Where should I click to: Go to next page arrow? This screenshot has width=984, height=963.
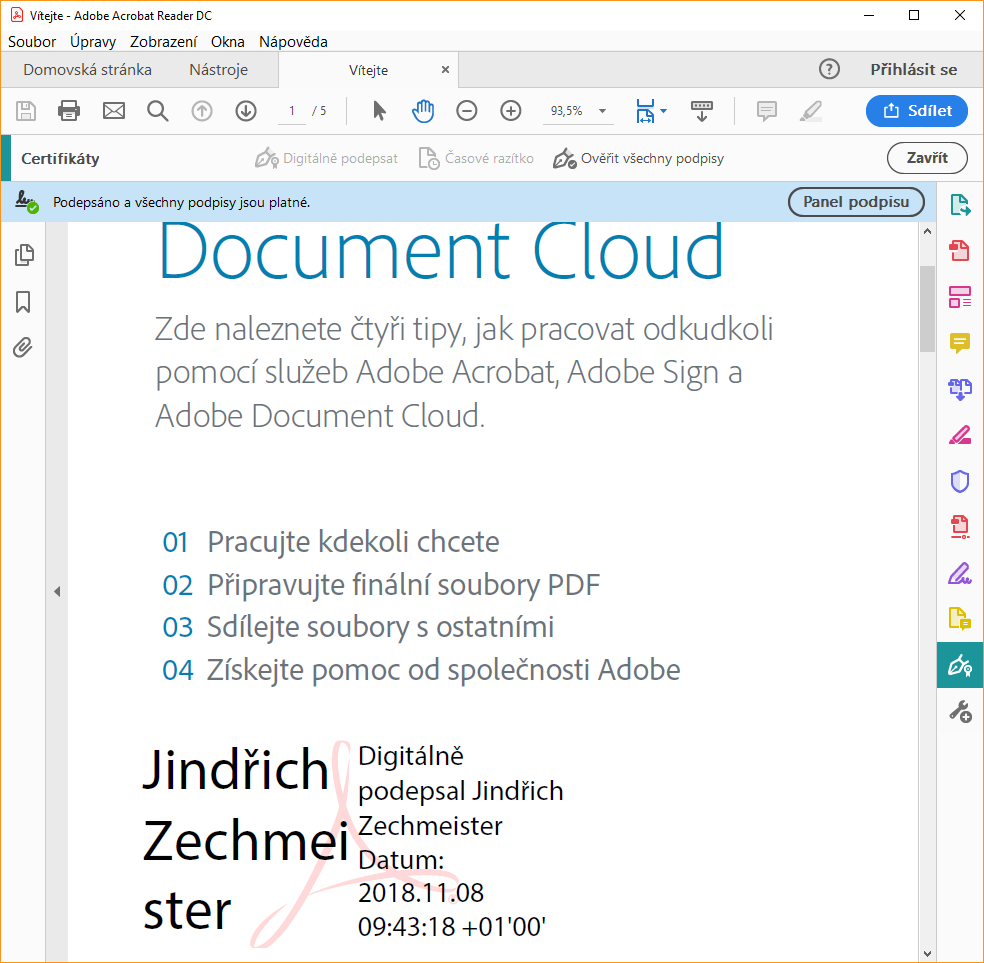coord(246,111)
